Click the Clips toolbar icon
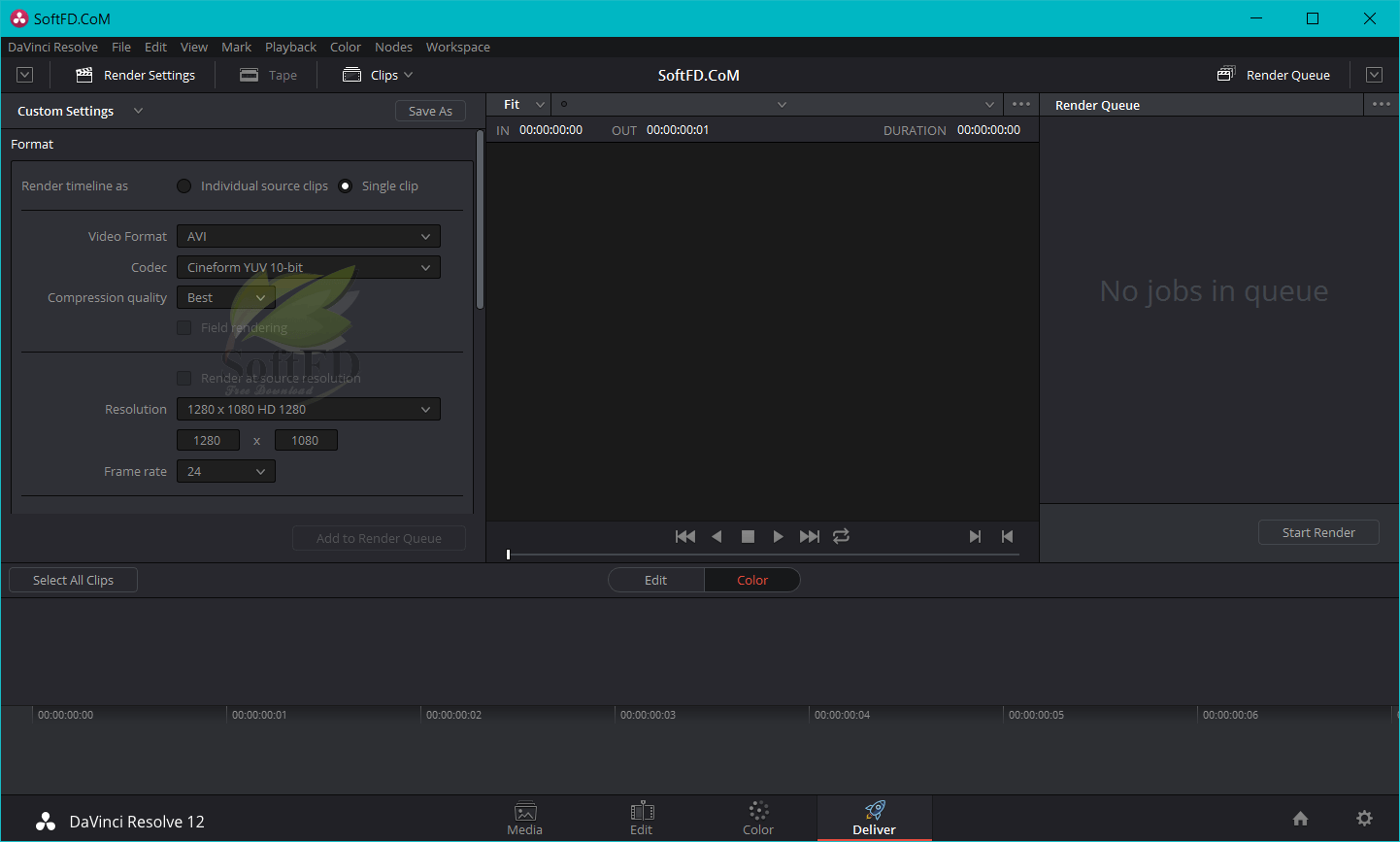Viewport: 1400px width, 842px height. point(351,75)
